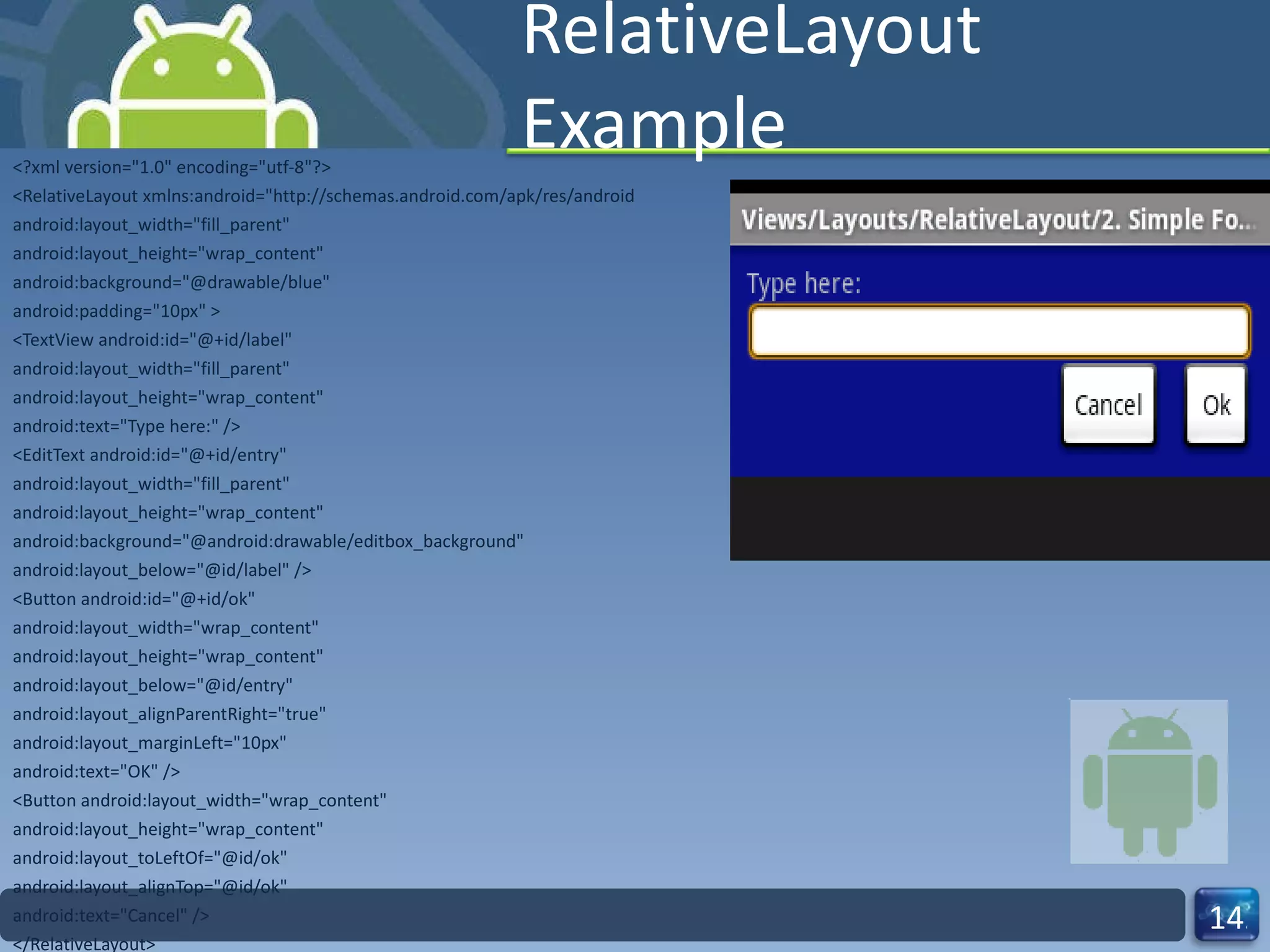This screenshot has height=952, width=1270.
Task: Click the 'android:text="OK" />' line
Action: (96, 772)
